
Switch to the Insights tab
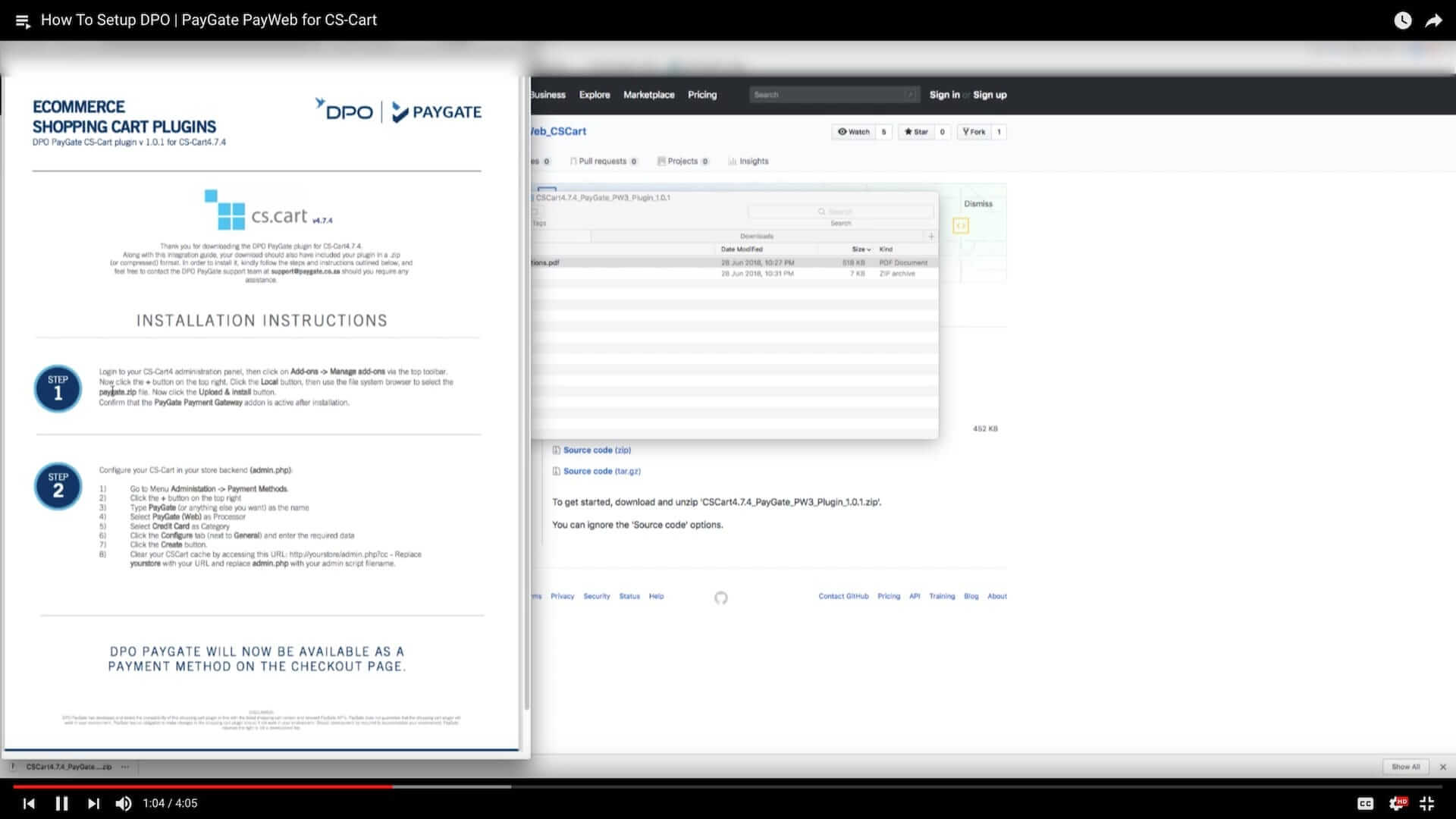click(748, 161)
